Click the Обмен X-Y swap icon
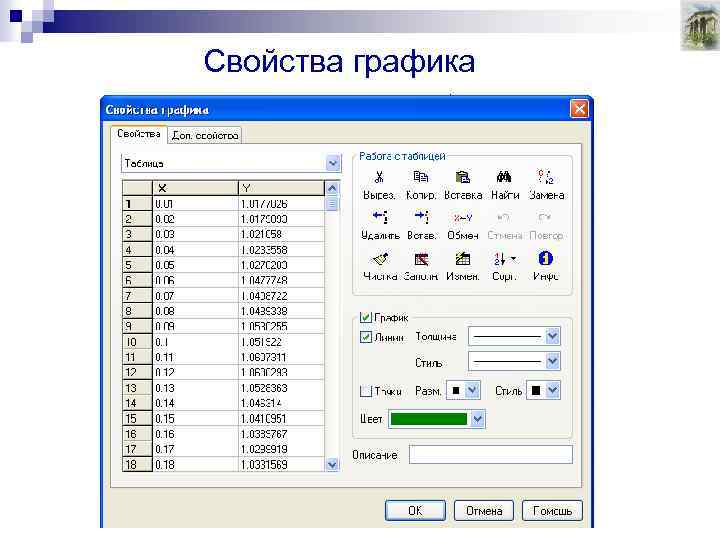 462,218
